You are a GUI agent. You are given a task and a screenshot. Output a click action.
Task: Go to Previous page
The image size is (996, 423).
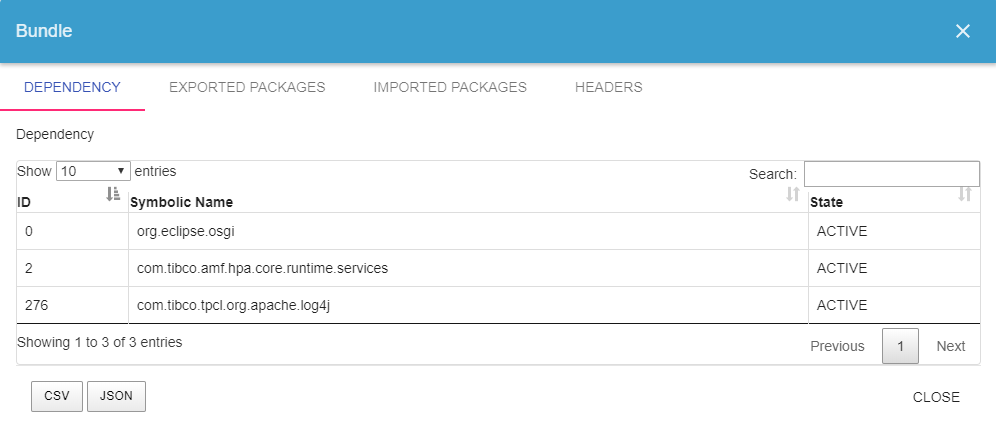click(x=837, y=346)
